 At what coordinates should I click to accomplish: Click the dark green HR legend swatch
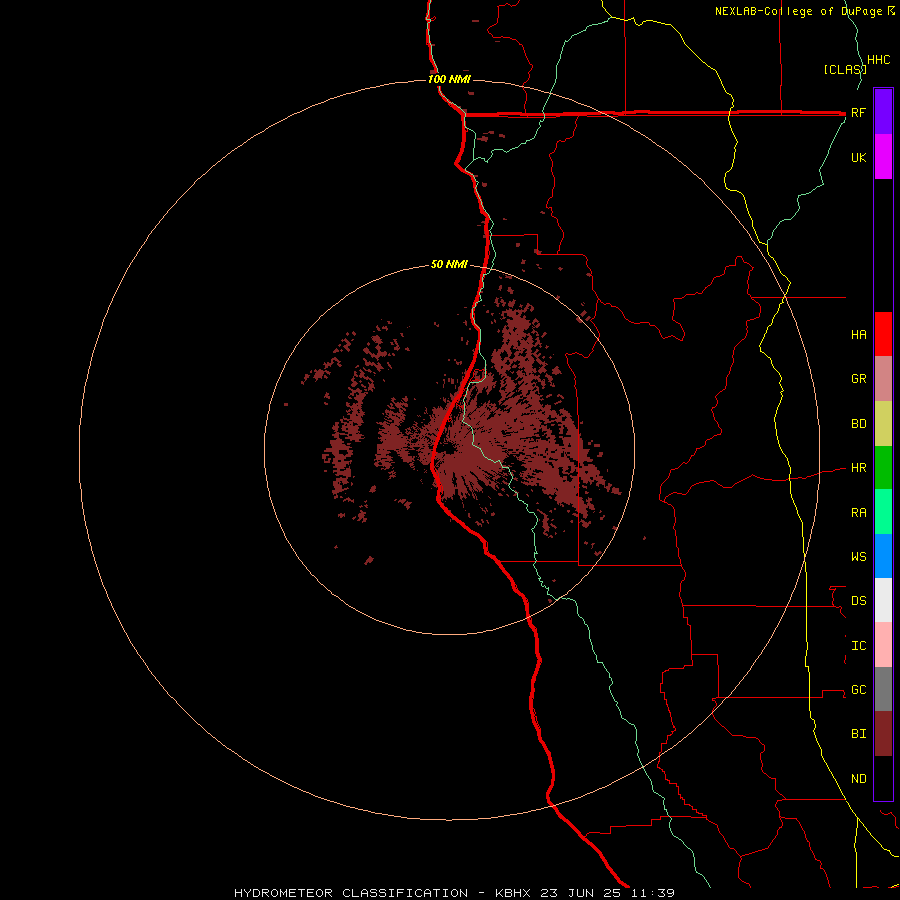click(883, 468)
